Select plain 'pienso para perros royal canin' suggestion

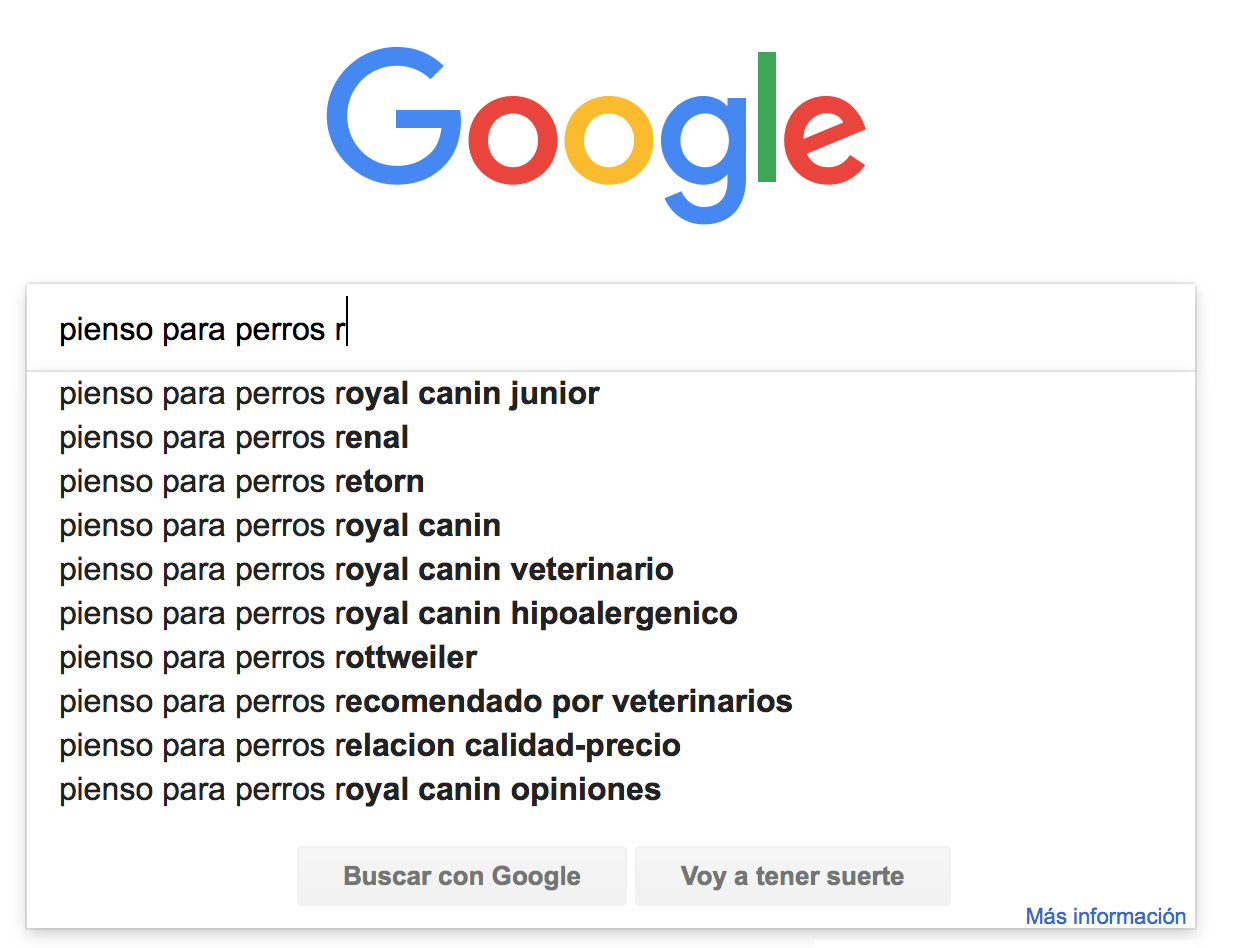coord(611,526)
